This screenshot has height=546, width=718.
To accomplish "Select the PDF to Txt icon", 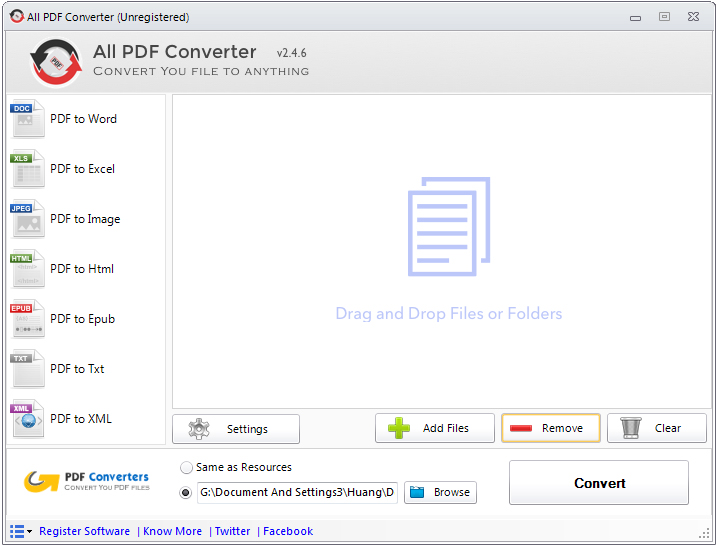I will click(x=27, y=368).
